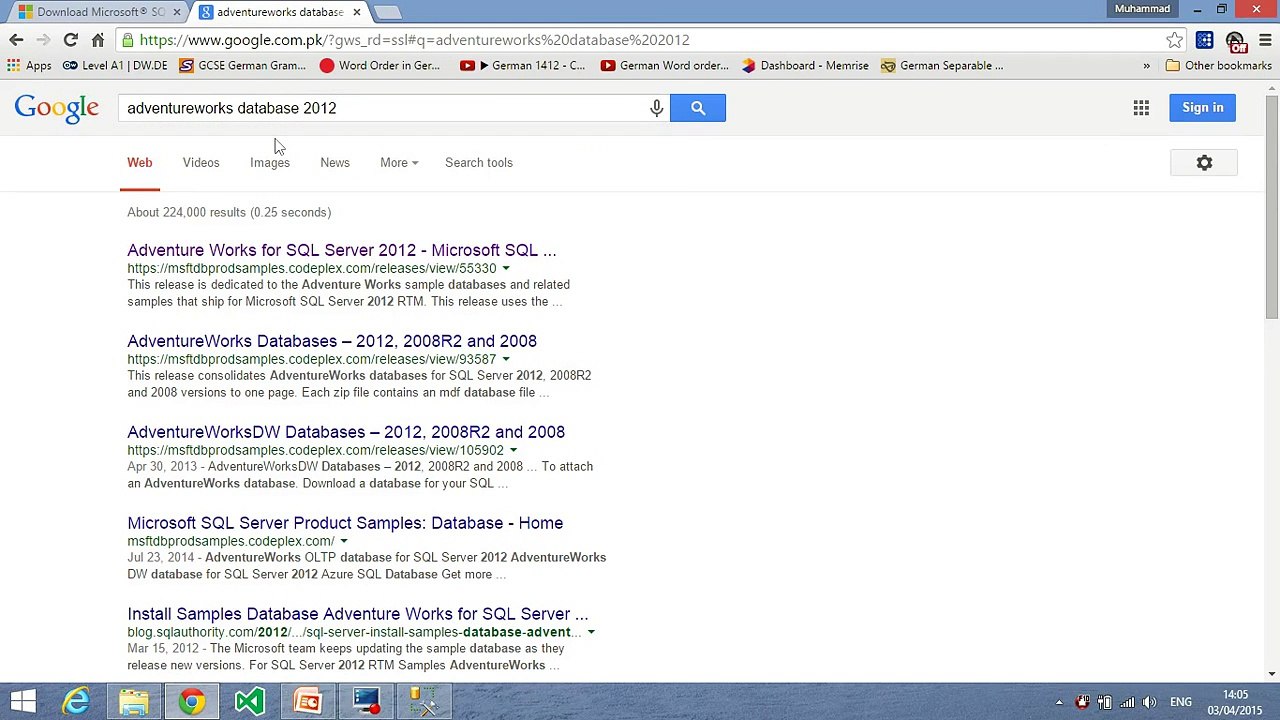Open search settings gear icon
Viewport: 1280px width, 720px height.
[1204, 163]
